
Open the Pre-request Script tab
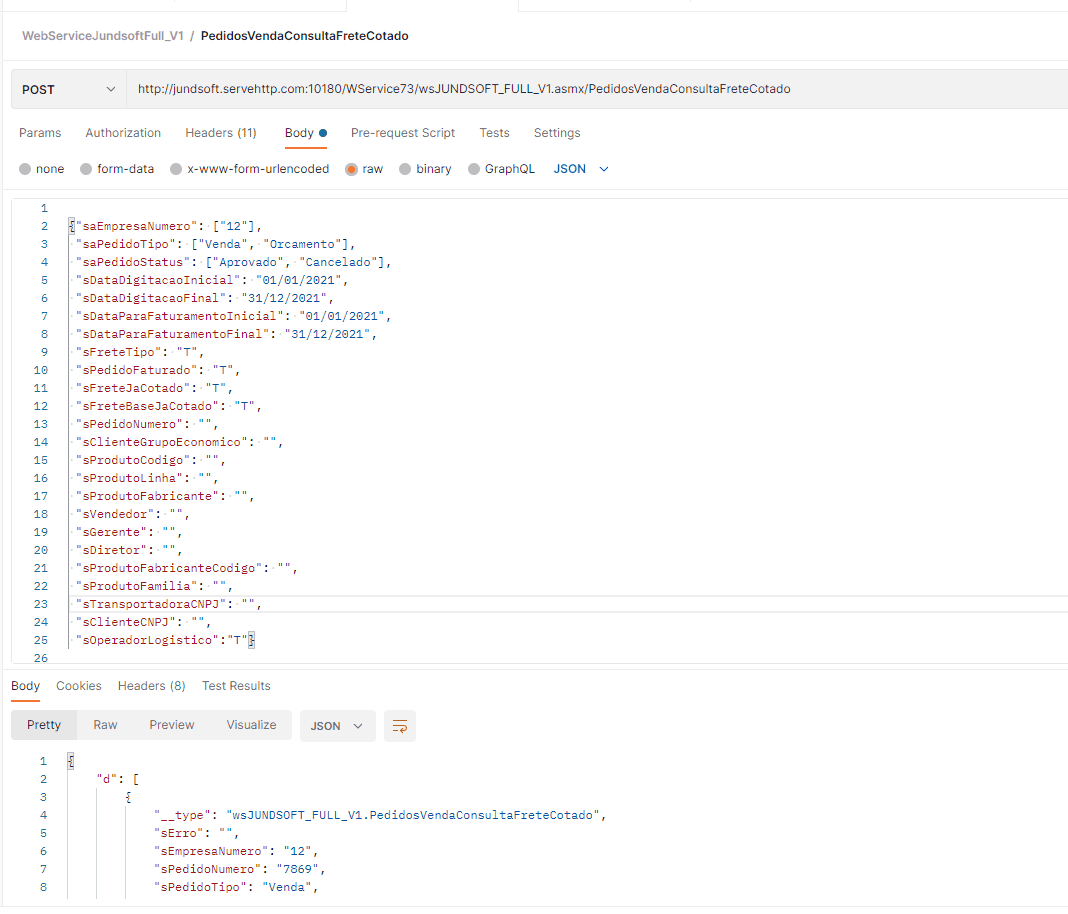[x=402, y=133]
